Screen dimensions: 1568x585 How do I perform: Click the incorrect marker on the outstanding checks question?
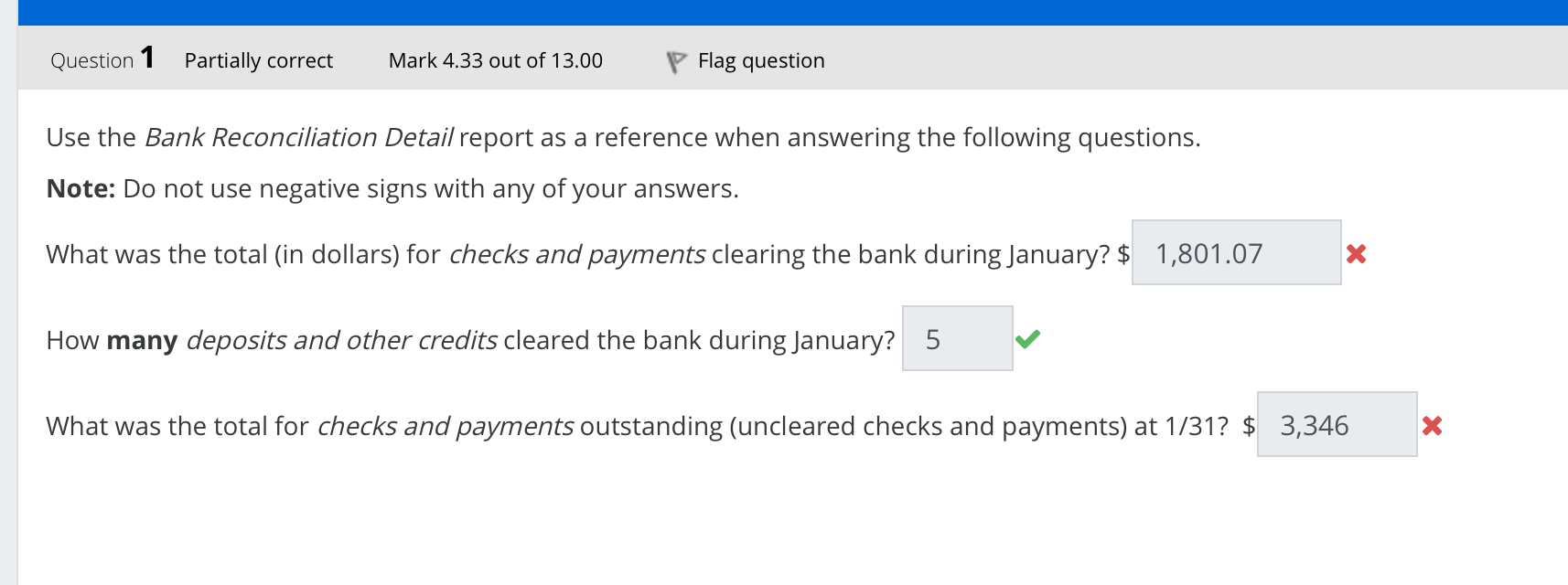[x=1433, y=426]
